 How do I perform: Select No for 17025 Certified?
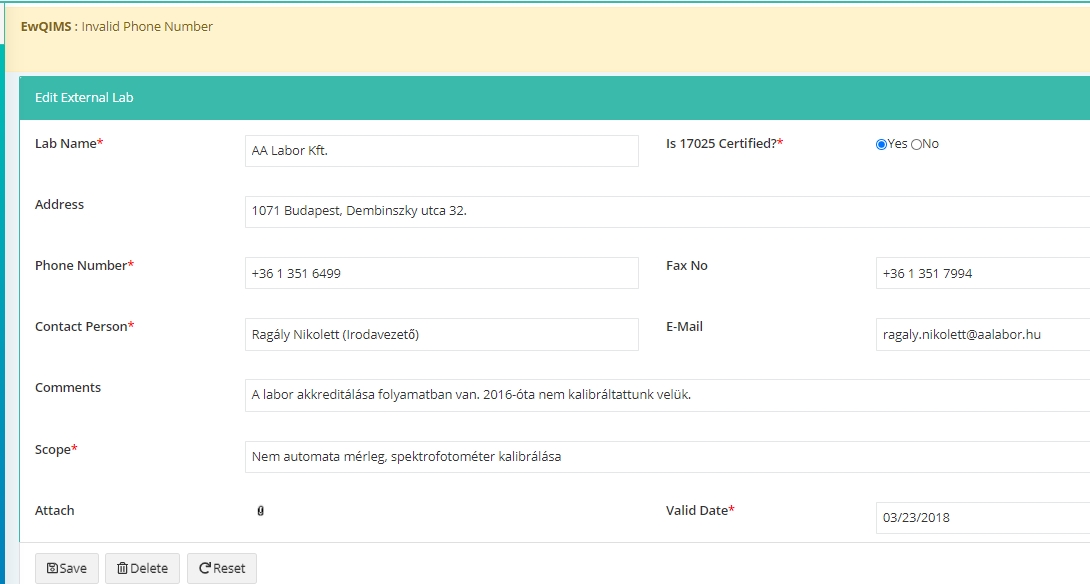(916, 145)
